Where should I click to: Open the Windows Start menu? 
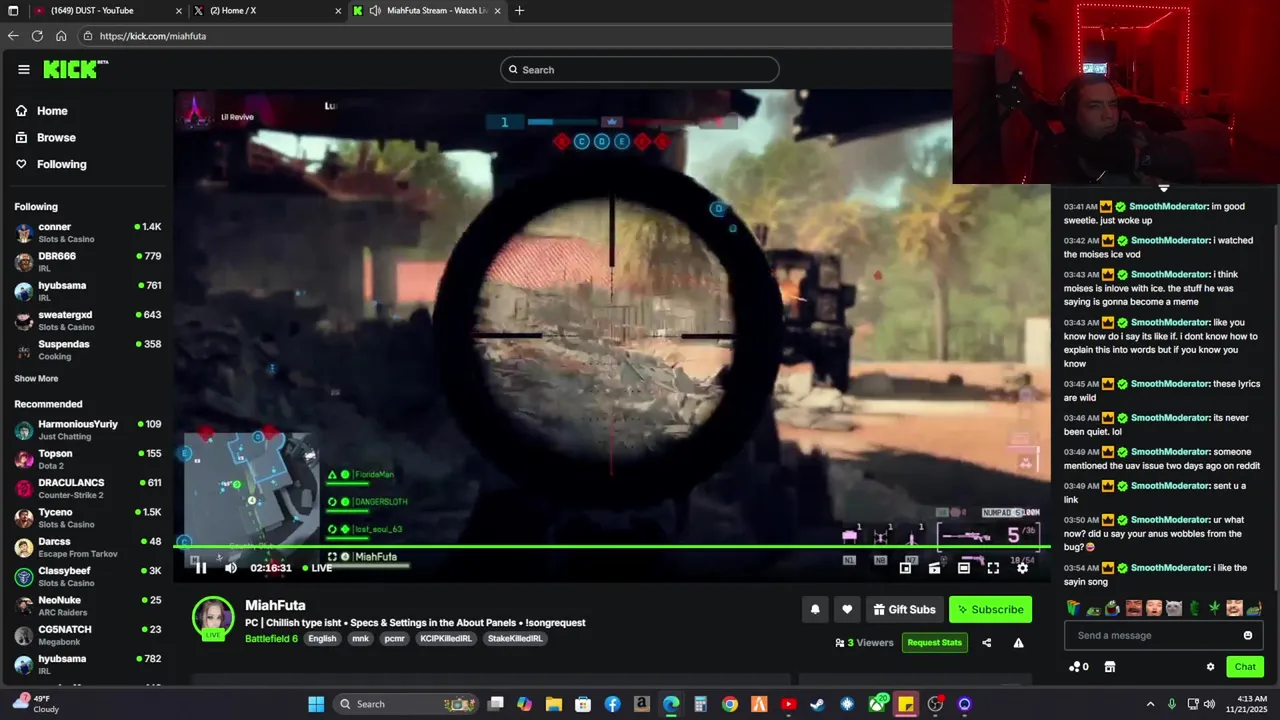tap(316, 704)
